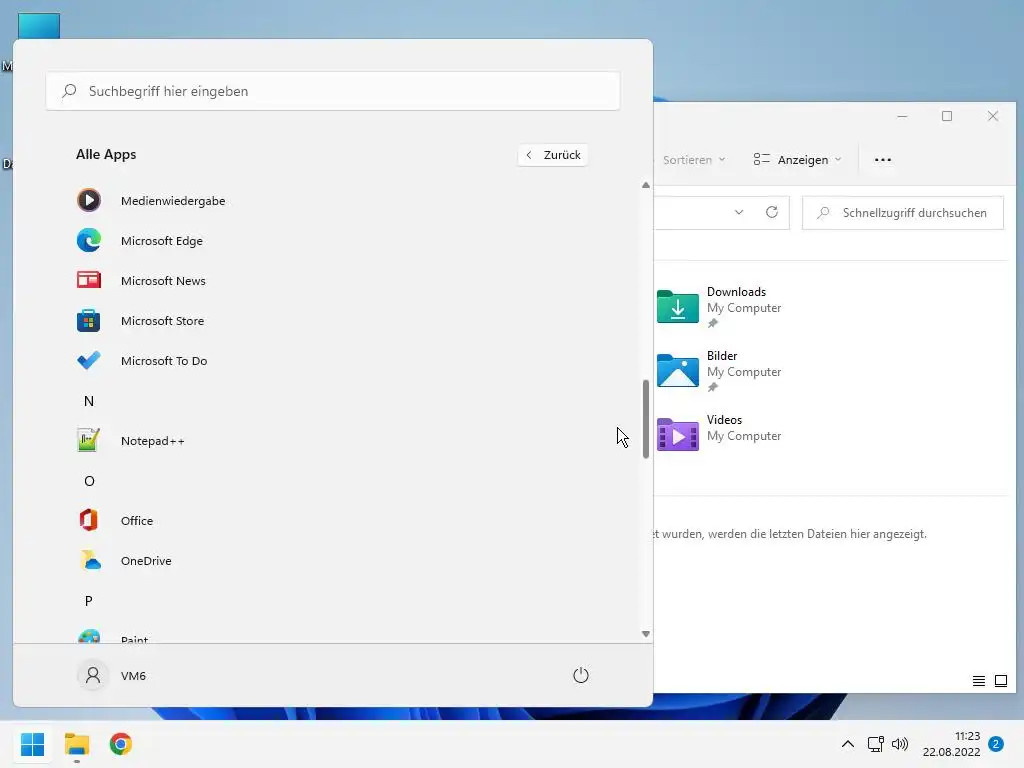1024x768 pixels.
Task: Open Explorer's three-dot more options menu
Action: (x=883, y=160)
